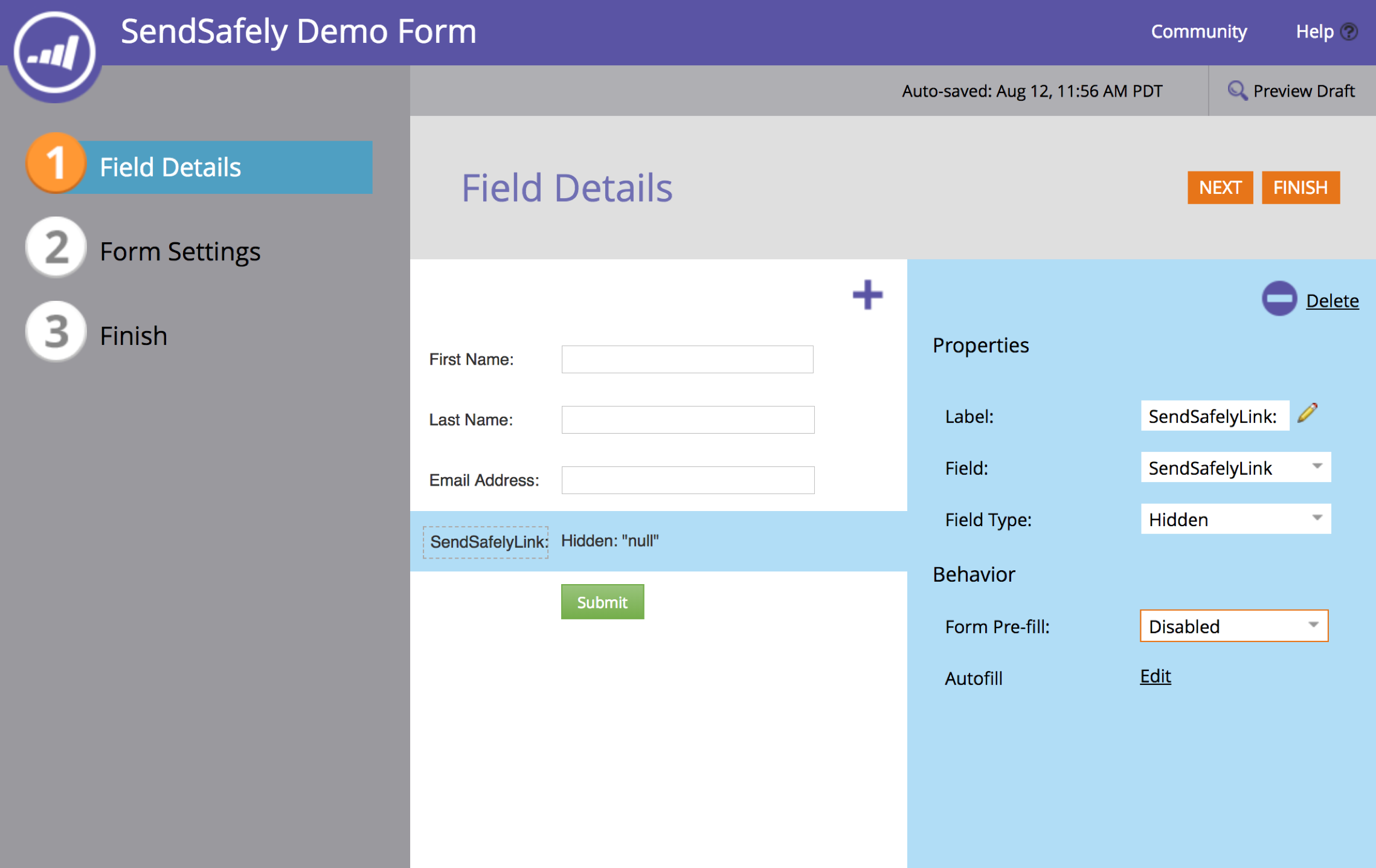Click the Auto-saved timestamp text

tap(1032, 91)
